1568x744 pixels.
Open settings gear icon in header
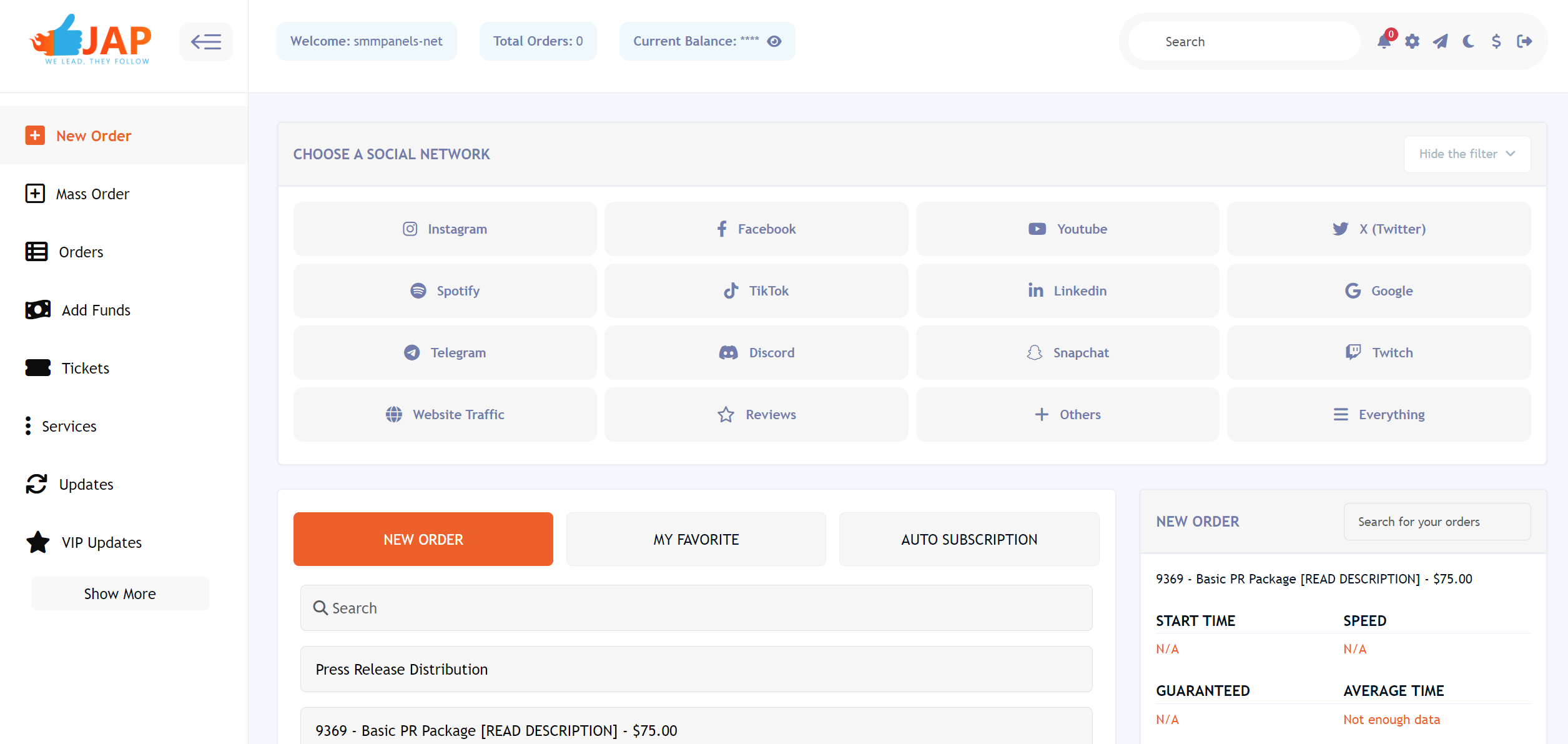click(x=1412, y=42)
